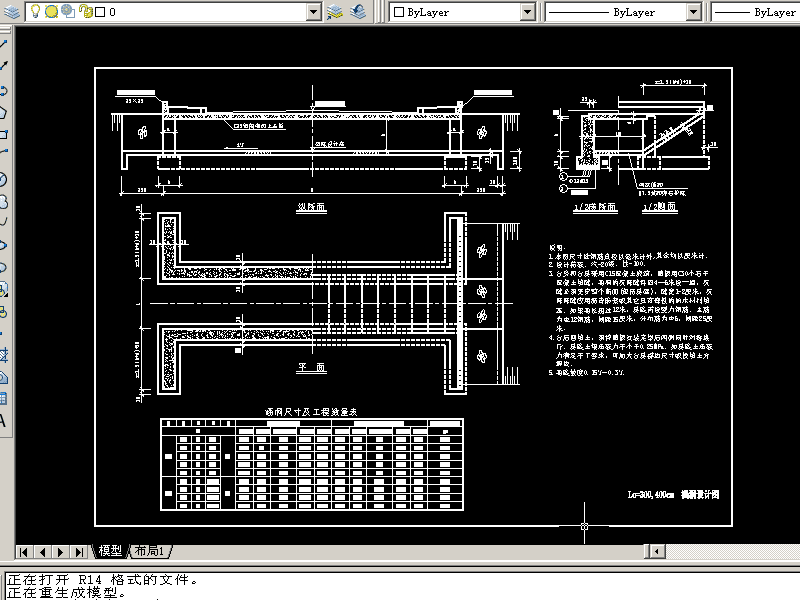This screenshot has width=800, height=600.
Task: Switch to the 模型 tab
Action: pyautogui.click(x=110, y=551)
